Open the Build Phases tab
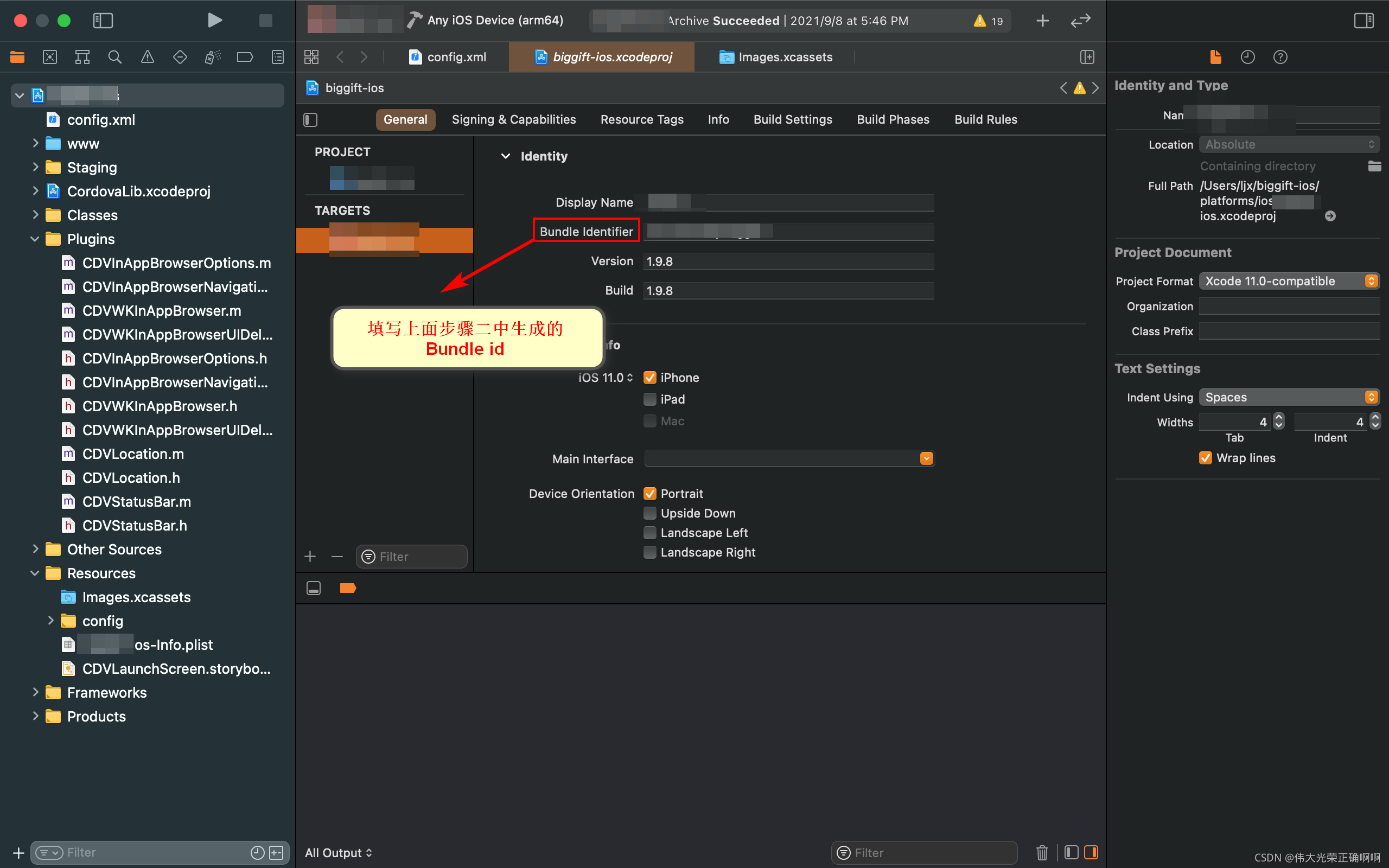 [893, 119]
